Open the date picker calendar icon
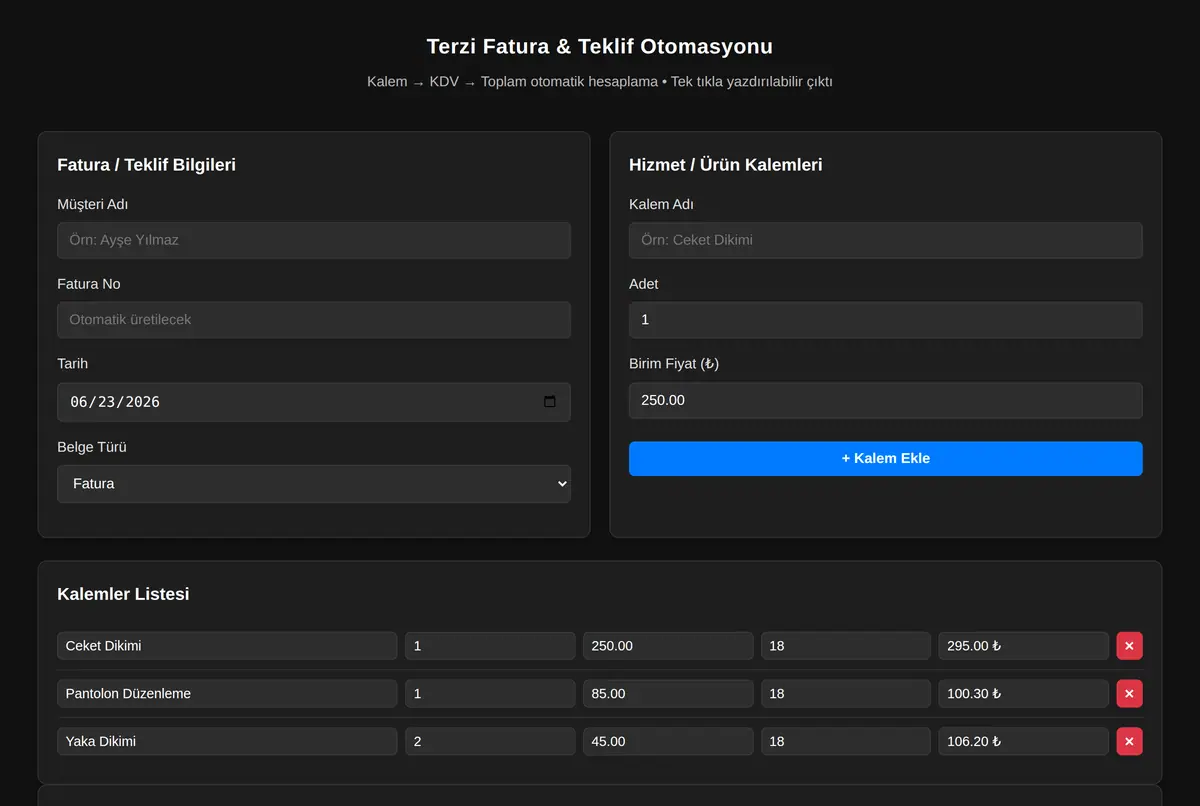This screenshot has width=1200, height=806. click(549, 402)
